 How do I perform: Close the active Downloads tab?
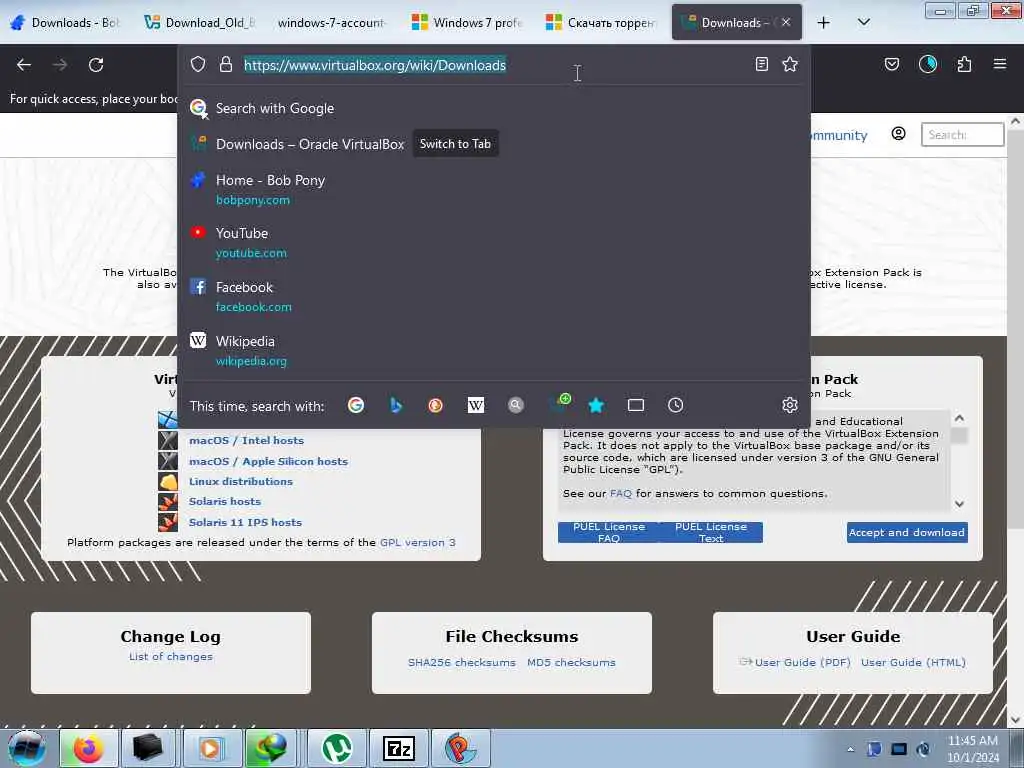[786, 22]
